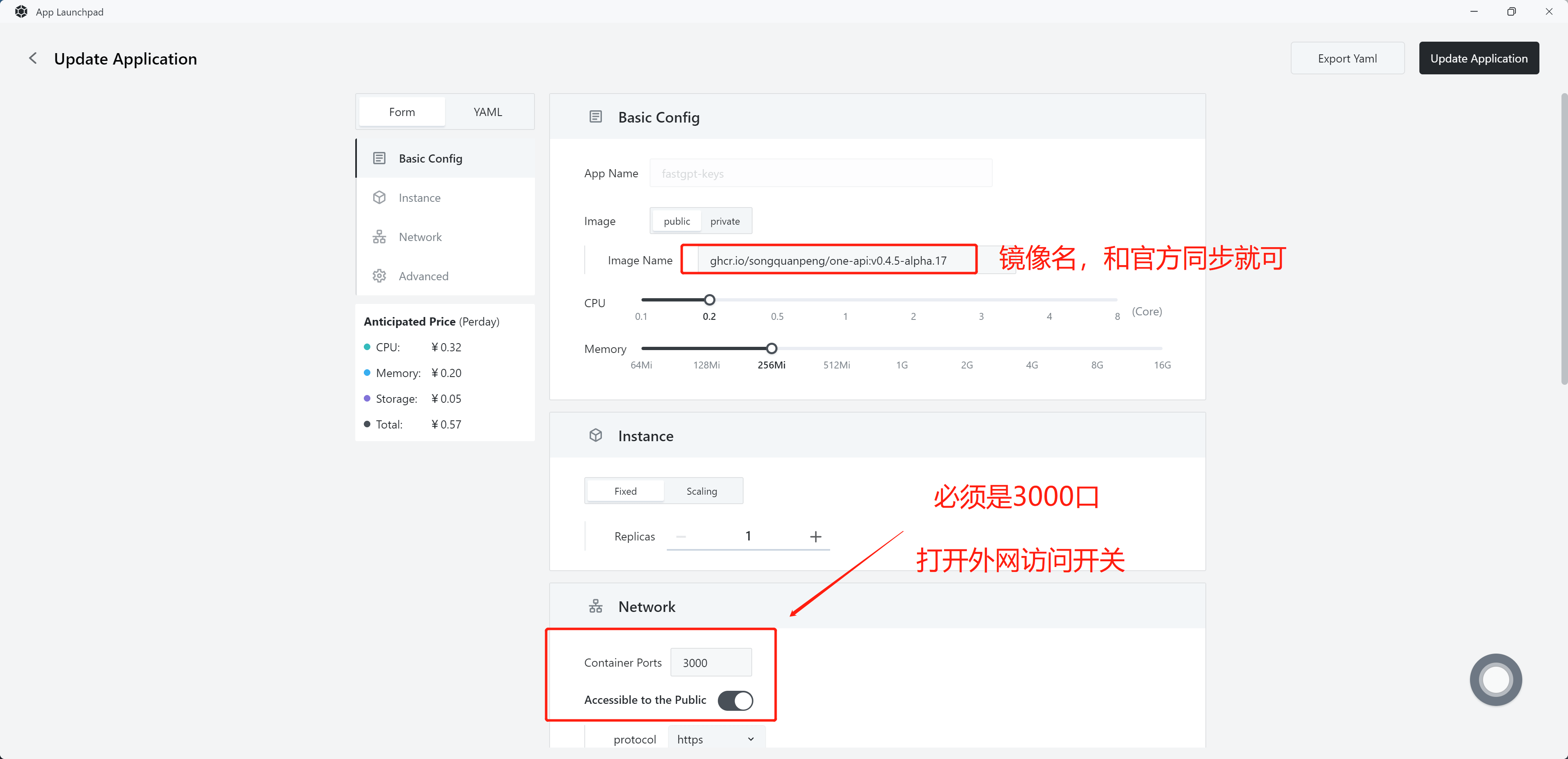Click the cube icon beside Instance heading

click(x=595, y=435)
